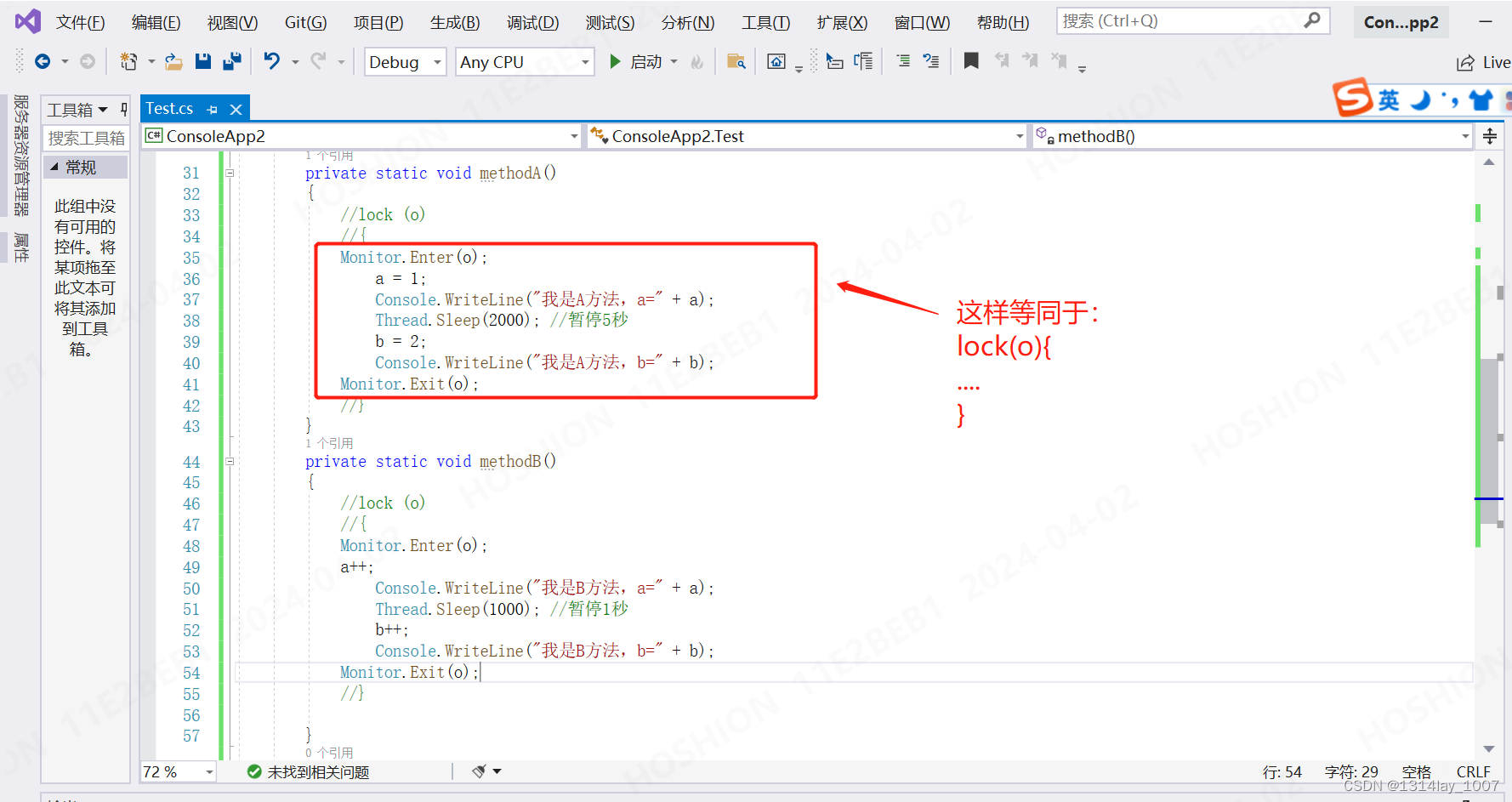Clear all bookmarks icon
The image size is (1512, 802).
click(1059, 60)
